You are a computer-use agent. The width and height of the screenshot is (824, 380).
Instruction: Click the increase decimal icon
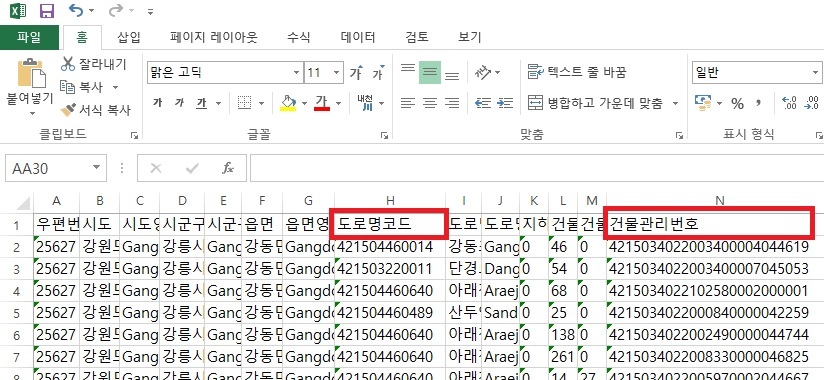(789, 103)
